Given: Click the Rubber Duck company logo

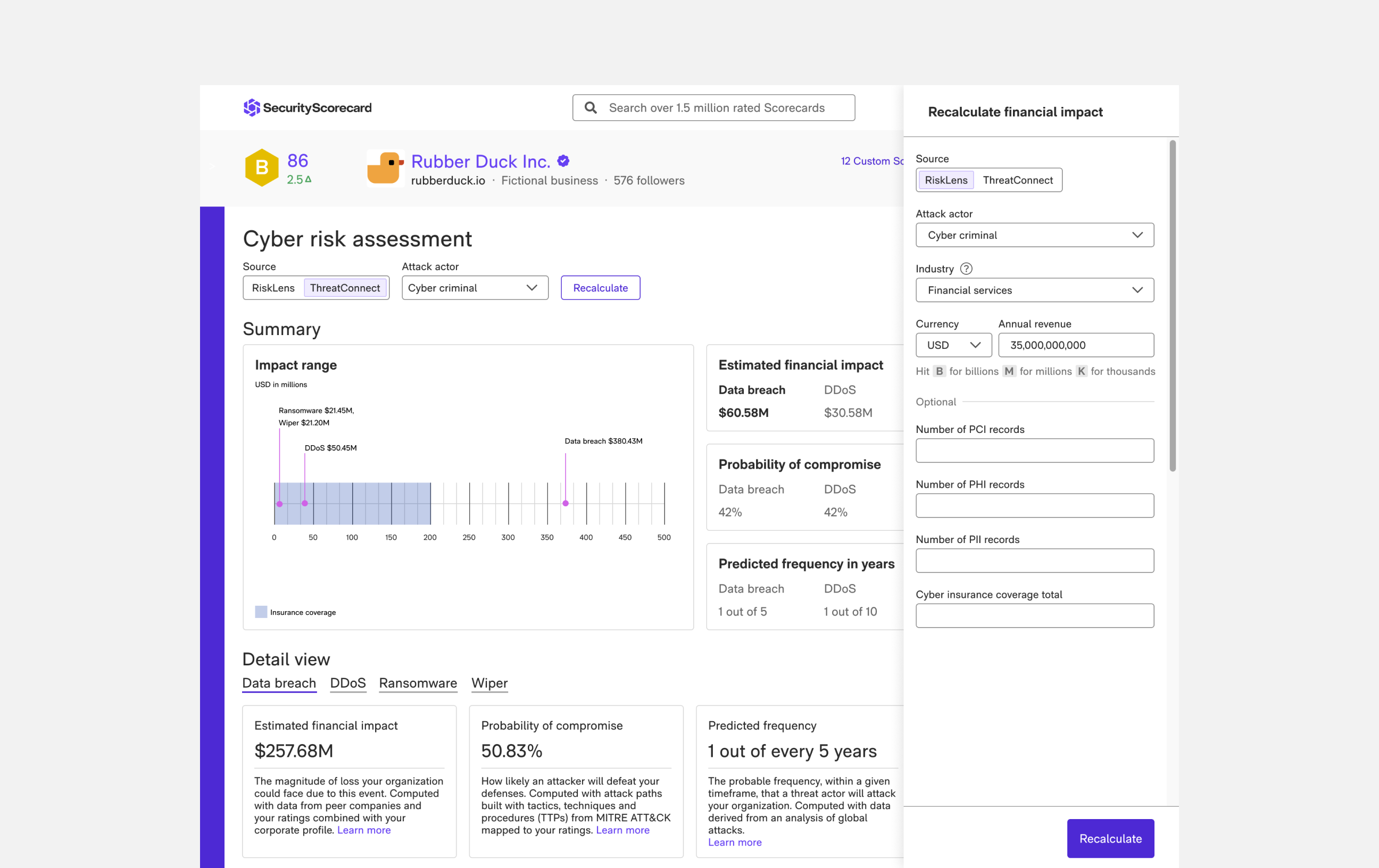Looking at the screenshot, I should point(385,168).
